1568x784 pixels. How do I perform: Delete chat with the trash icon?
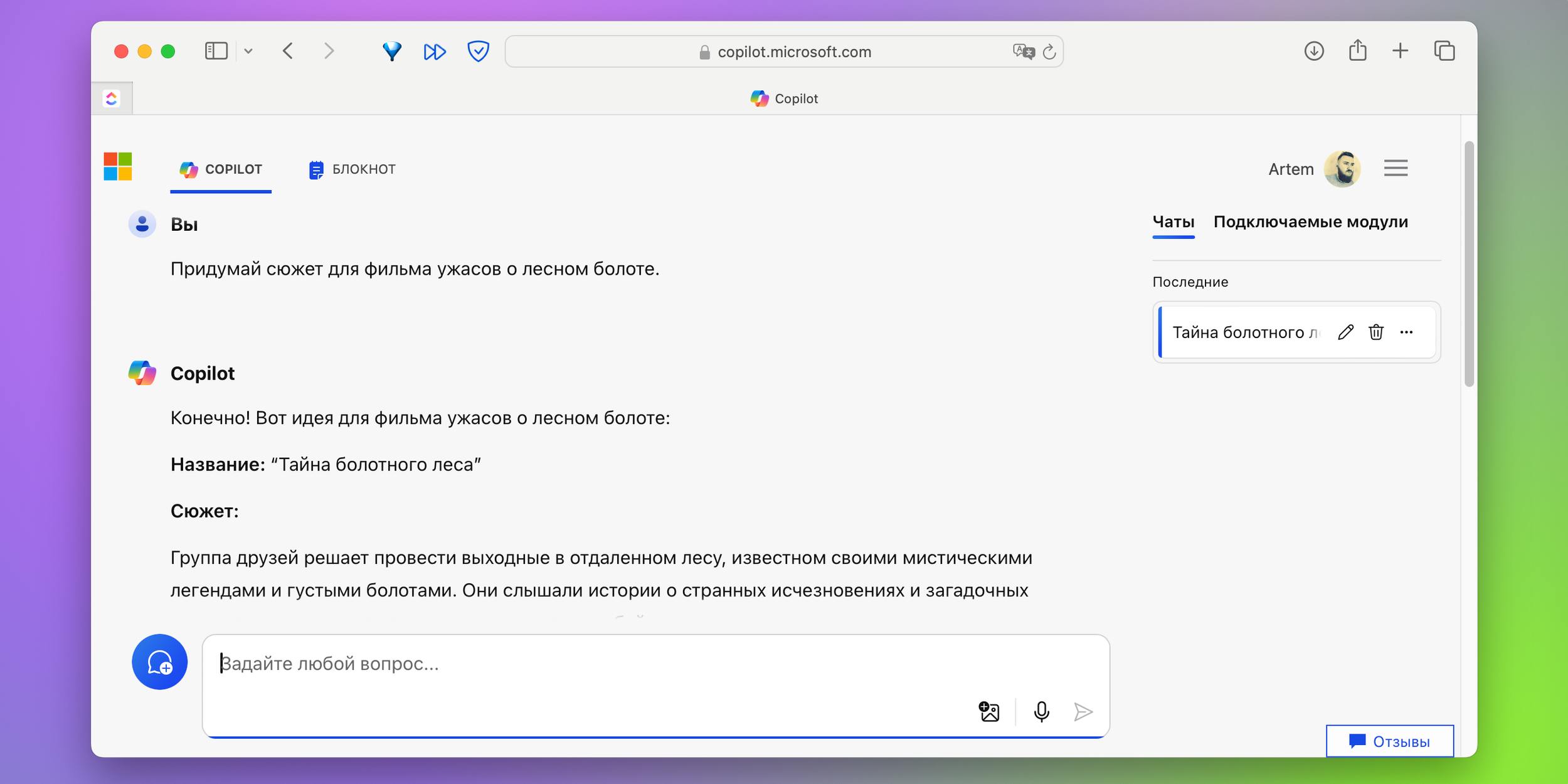[1376, 332]
